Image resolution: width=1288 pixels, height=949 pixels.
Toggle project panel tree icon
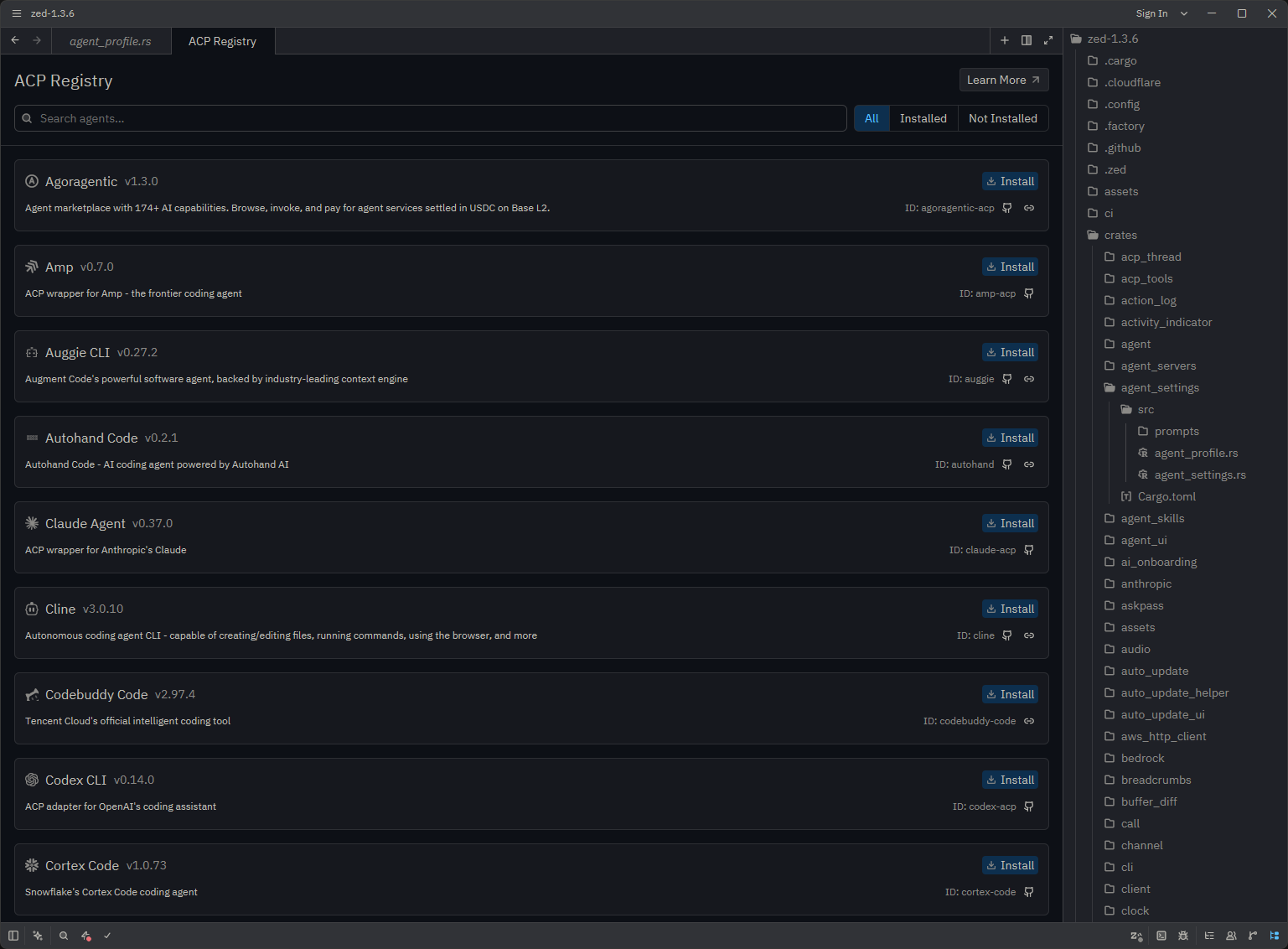click(1275, 936)
